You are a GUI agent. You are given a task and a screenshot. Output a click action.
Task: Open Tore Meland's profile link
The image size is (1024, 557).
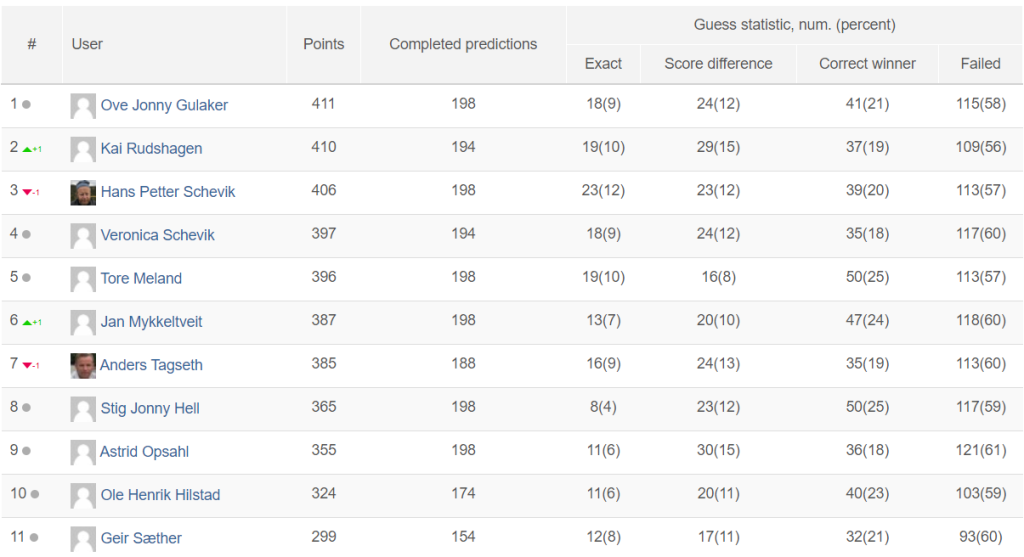[x=141, y=278]
